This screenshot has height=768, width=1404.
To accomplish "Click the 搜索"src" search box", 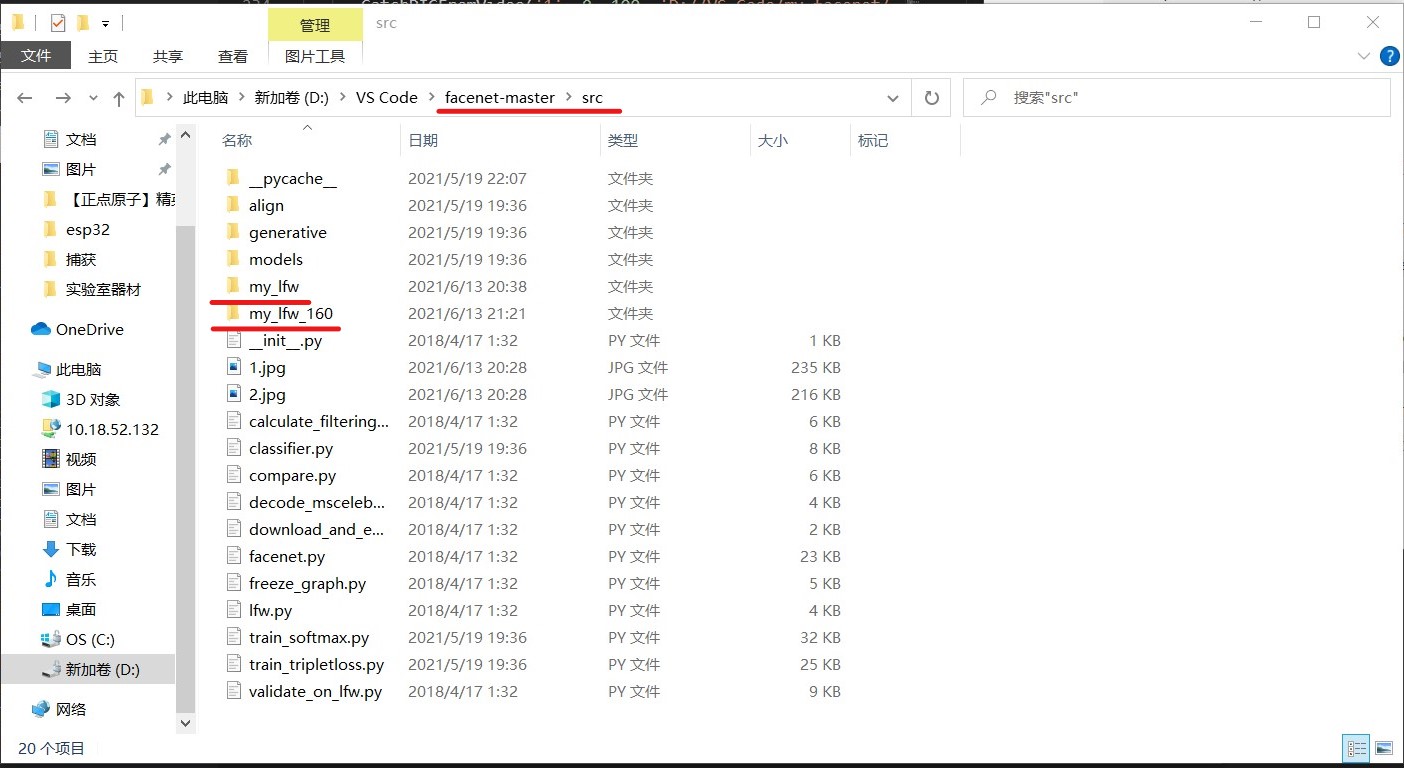I will [x=1177, y=98].
